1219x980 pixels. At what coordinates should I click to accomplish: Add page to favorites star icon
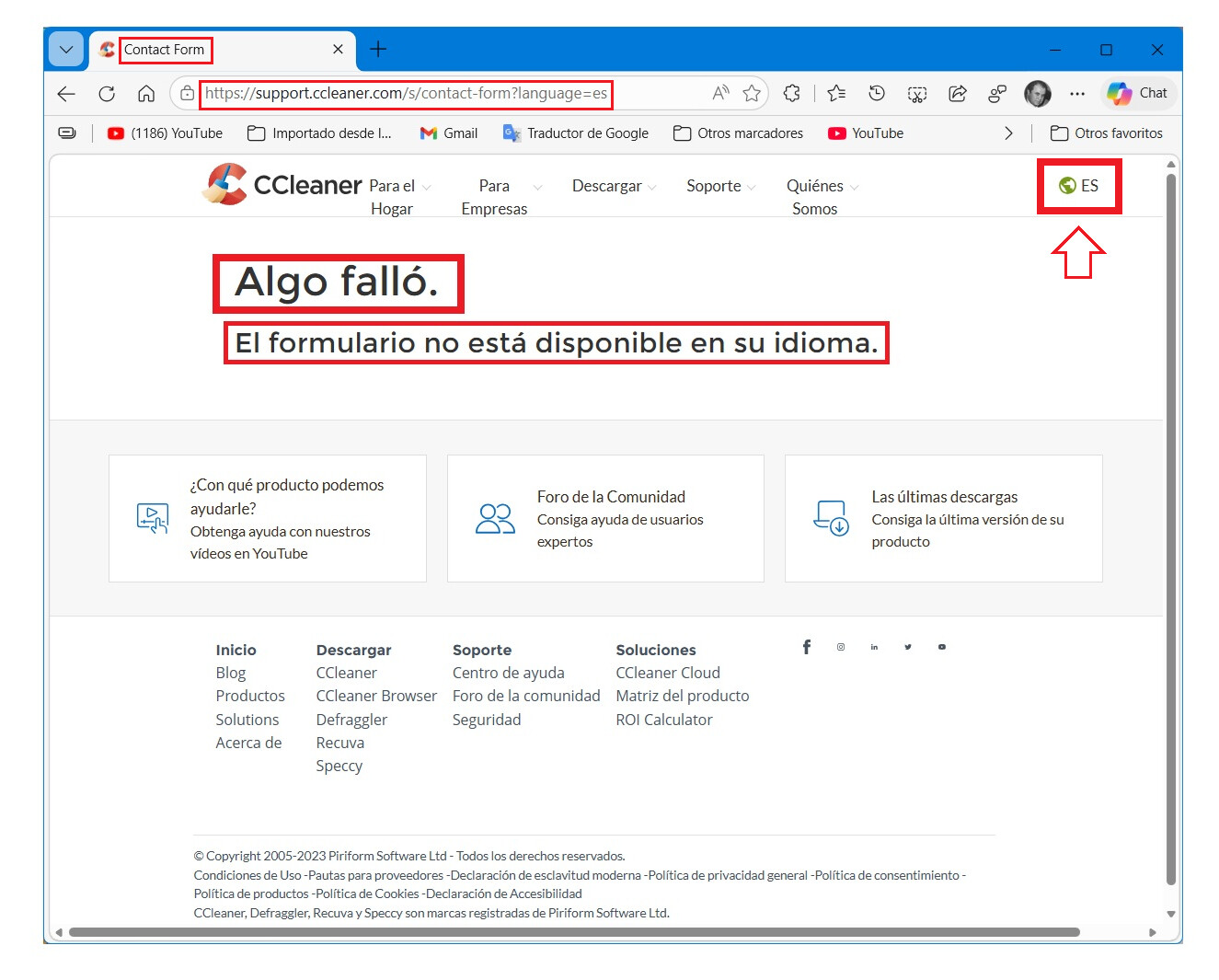click(752, 93)
